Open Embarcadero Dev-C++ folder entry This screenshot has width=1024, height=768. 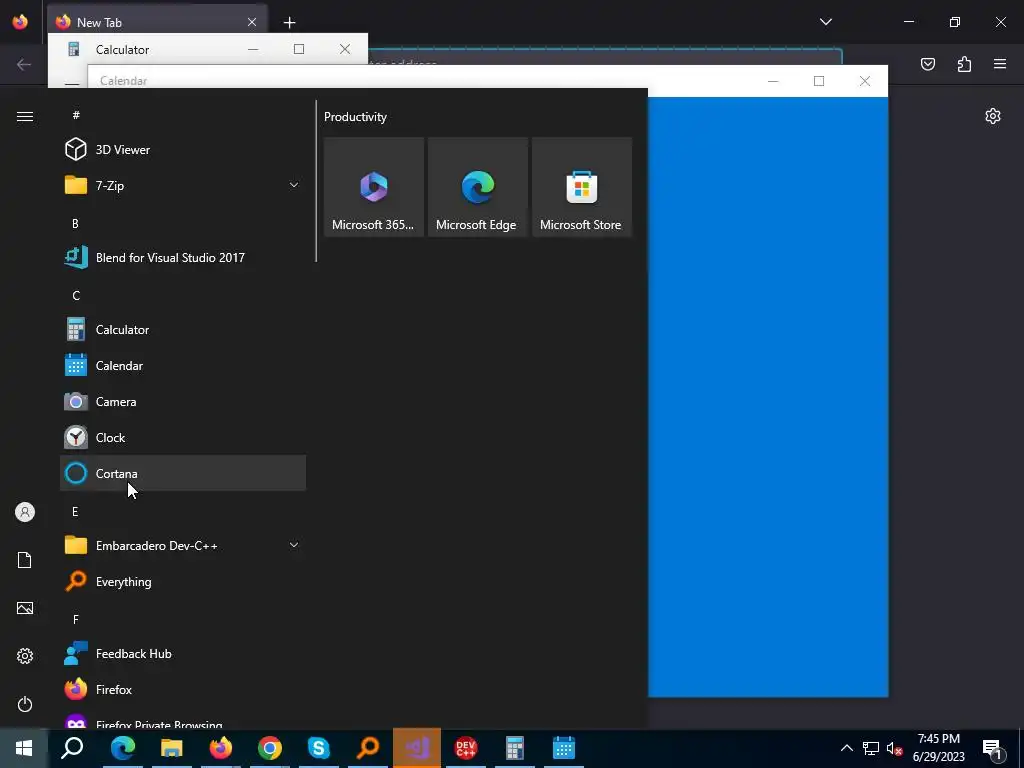[x=183, y=545]
